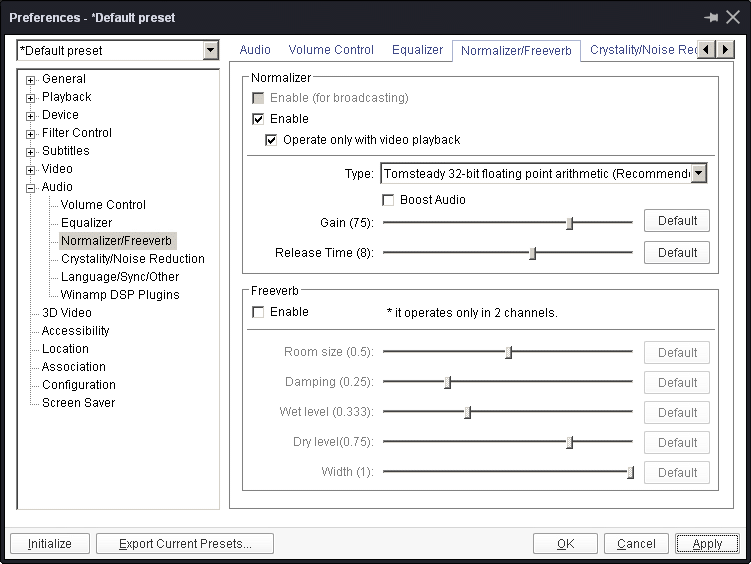
Task: Click the Cancel button
Action: pyautogui.click(x=636, y=543)
